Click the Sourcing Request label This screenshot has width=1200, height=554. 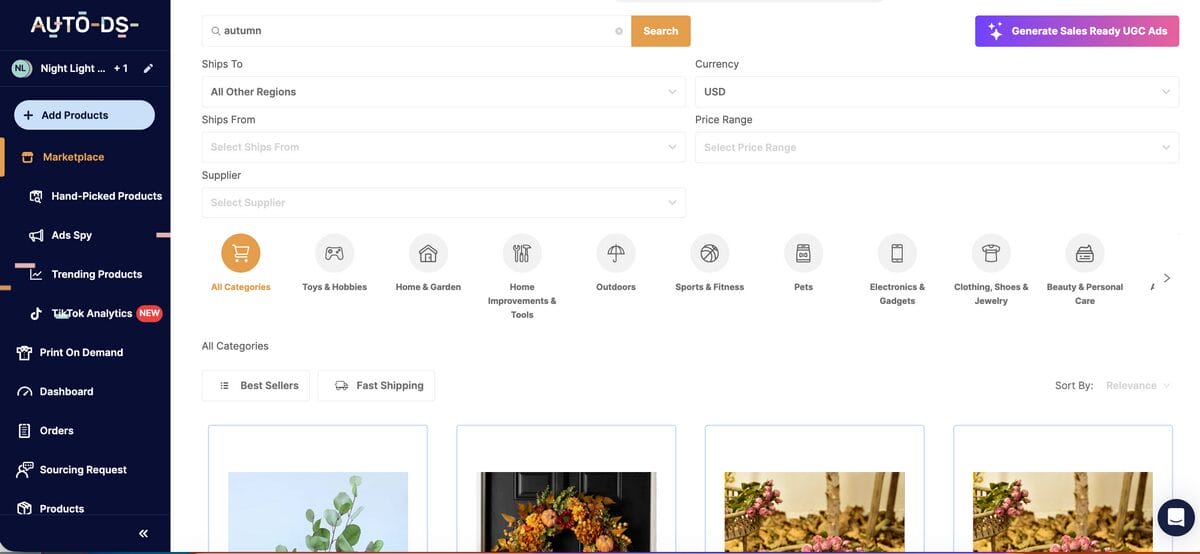(83, 469)
